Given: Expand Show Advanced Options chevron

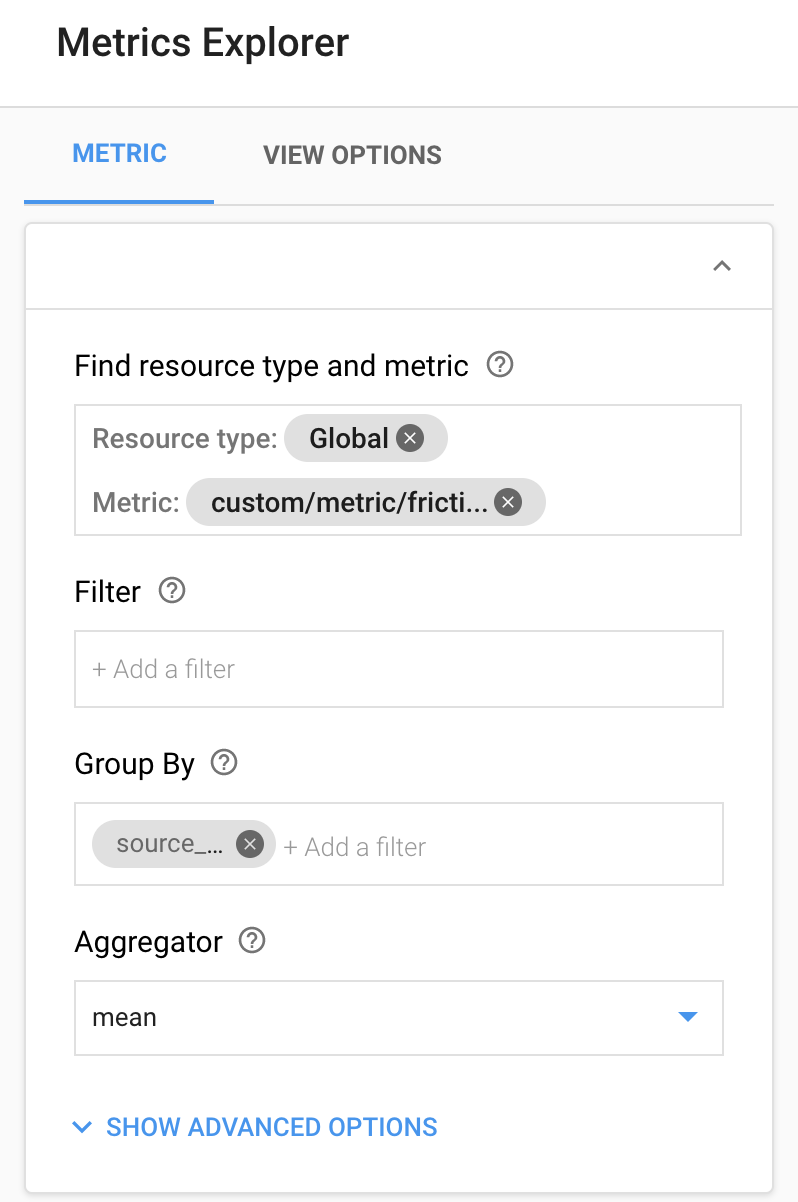Looking at the screenshot, I should pos(82,1127).
